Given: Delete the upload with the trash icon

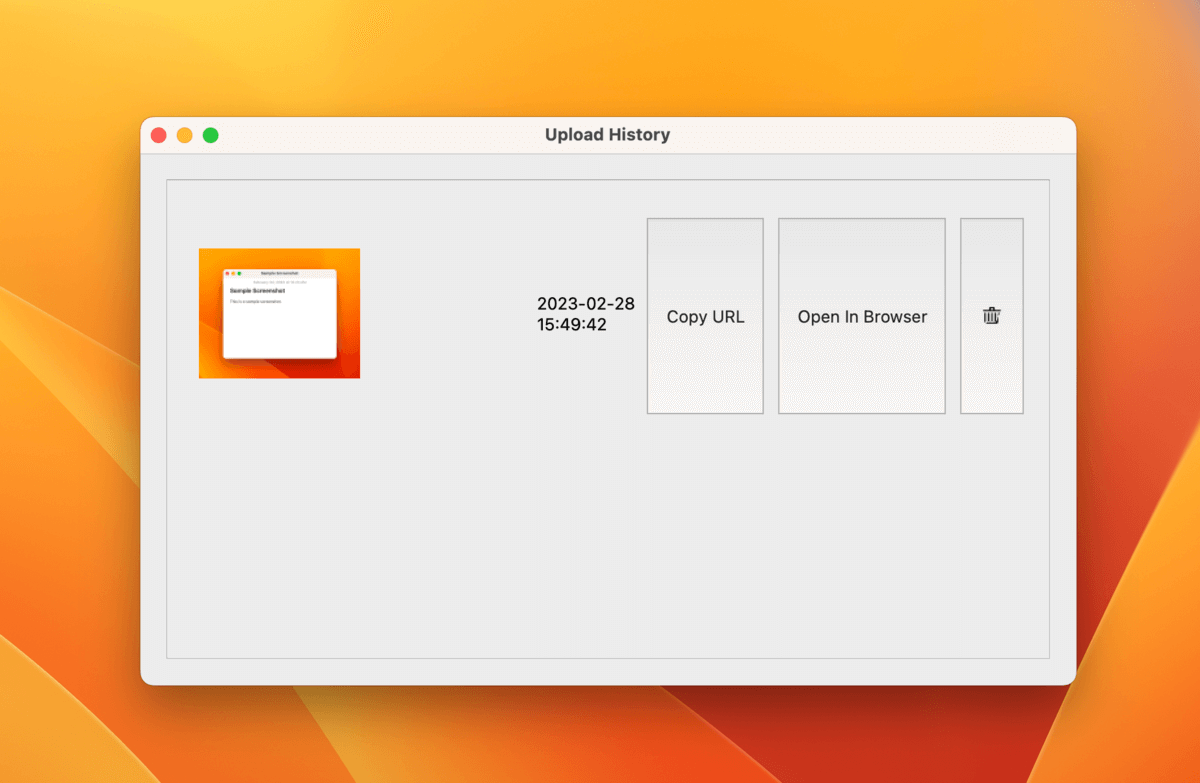Looking at the screenshot, I should pyautogui.click(x=991, y=316).
